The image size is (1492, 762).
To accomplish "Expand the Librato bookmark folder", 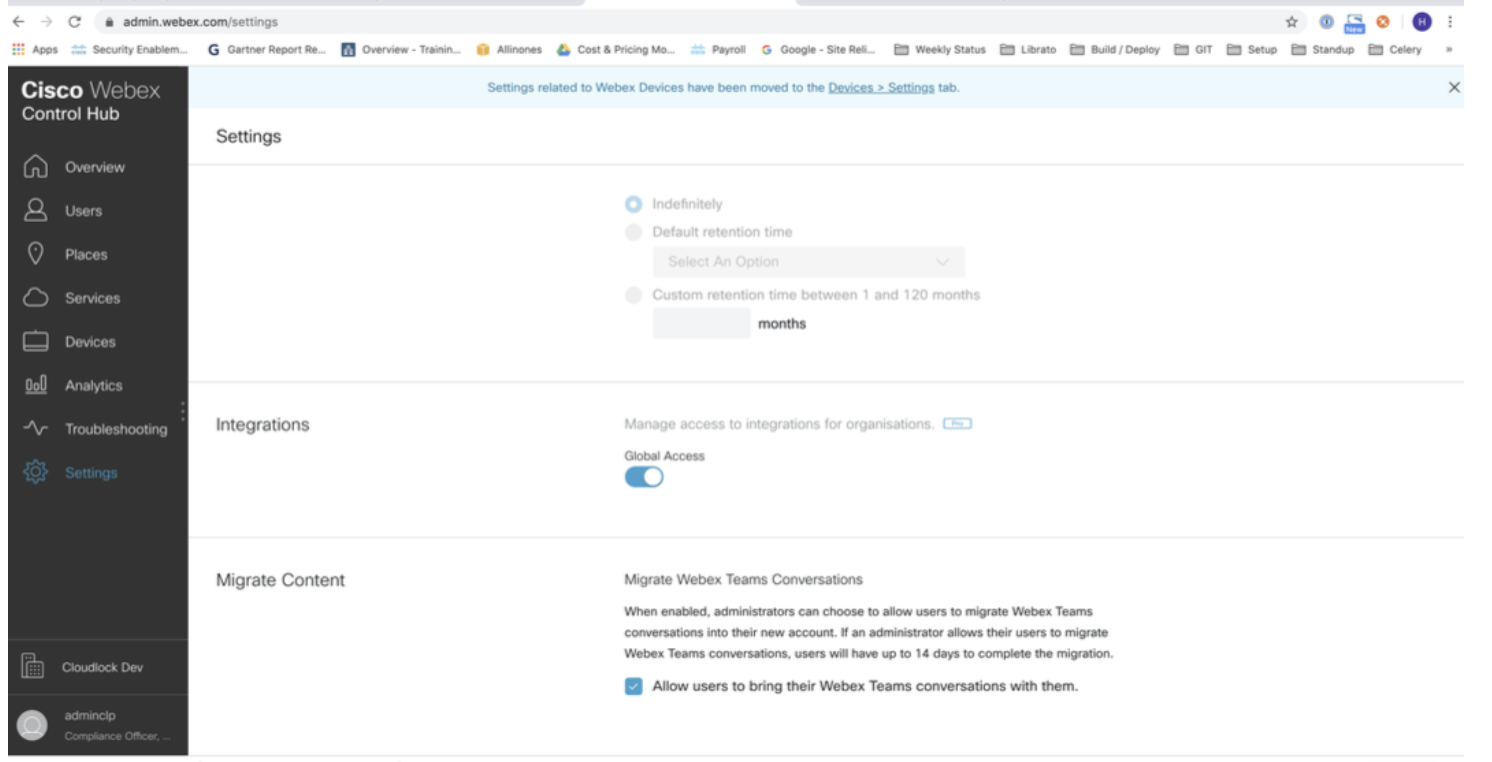I will click(1028, 49).
